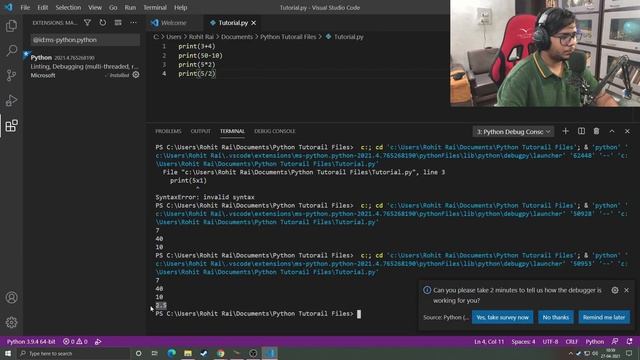Dismiss the debugger survey notification
Viewport: 640px width, 360px height.
[627, 290]
